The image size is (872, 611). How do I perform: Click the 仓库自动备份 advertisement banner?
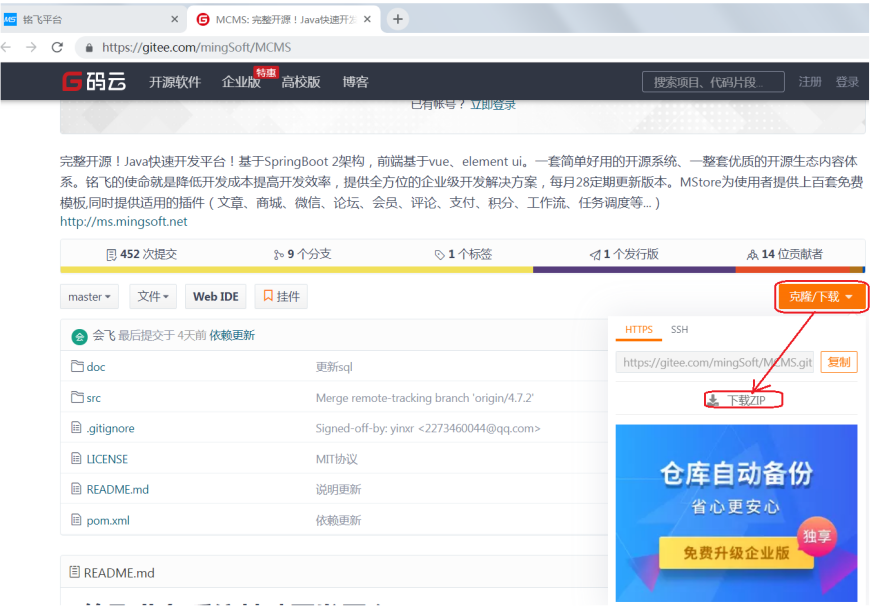click(x=736, y=513)
